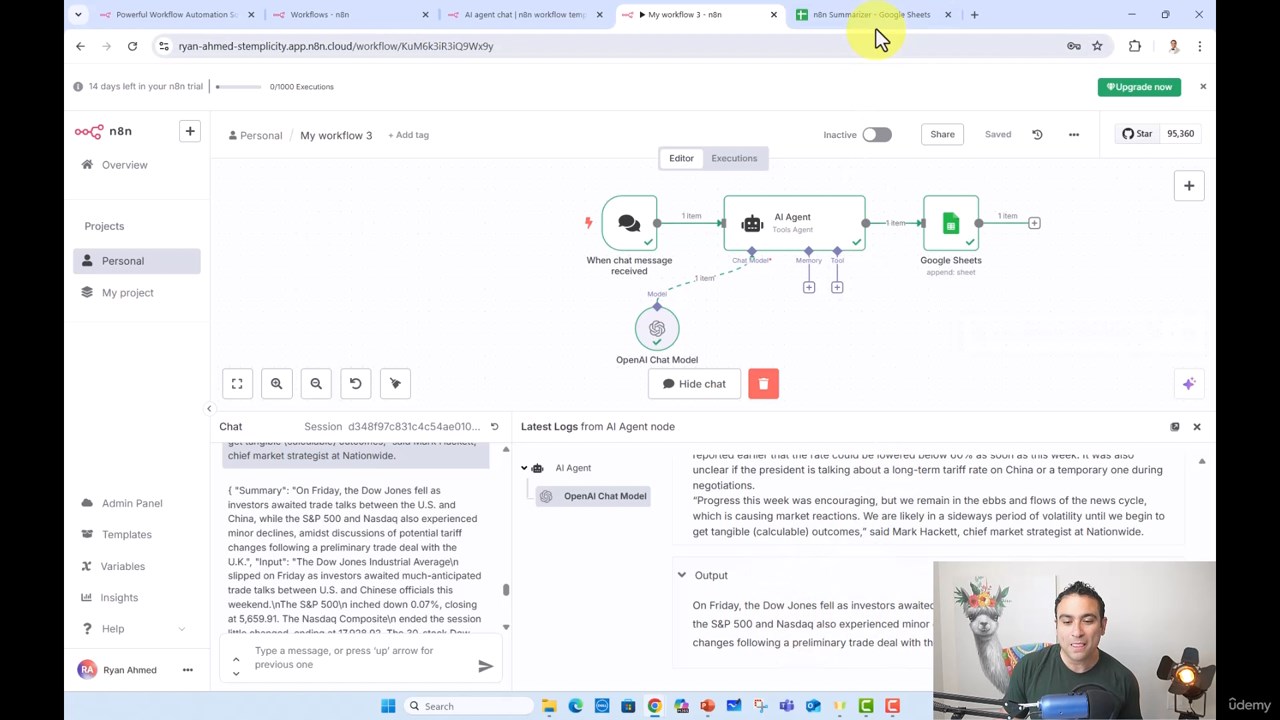1280x720 pixels.
Task: Star n8n on GitHub
Action: [1137, 134]
